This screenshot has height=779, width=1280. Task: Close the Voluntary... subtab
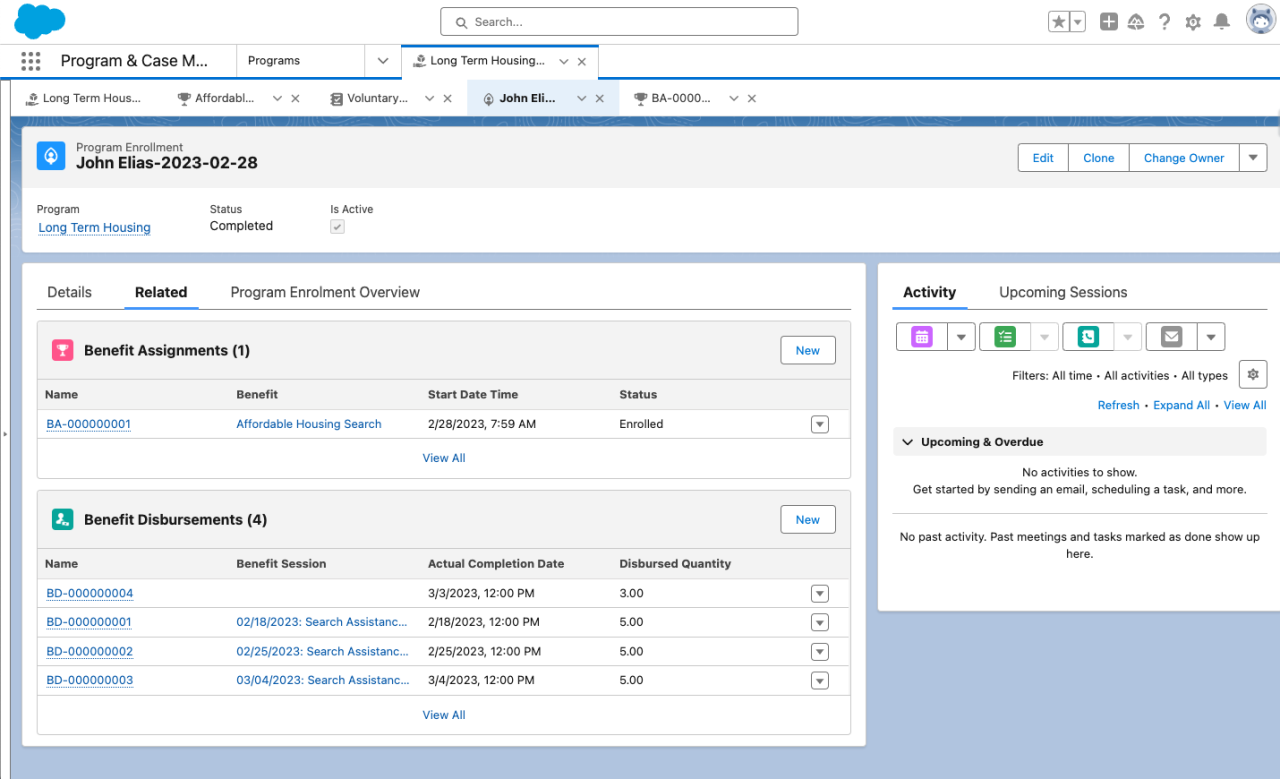(x=447, y=98)
